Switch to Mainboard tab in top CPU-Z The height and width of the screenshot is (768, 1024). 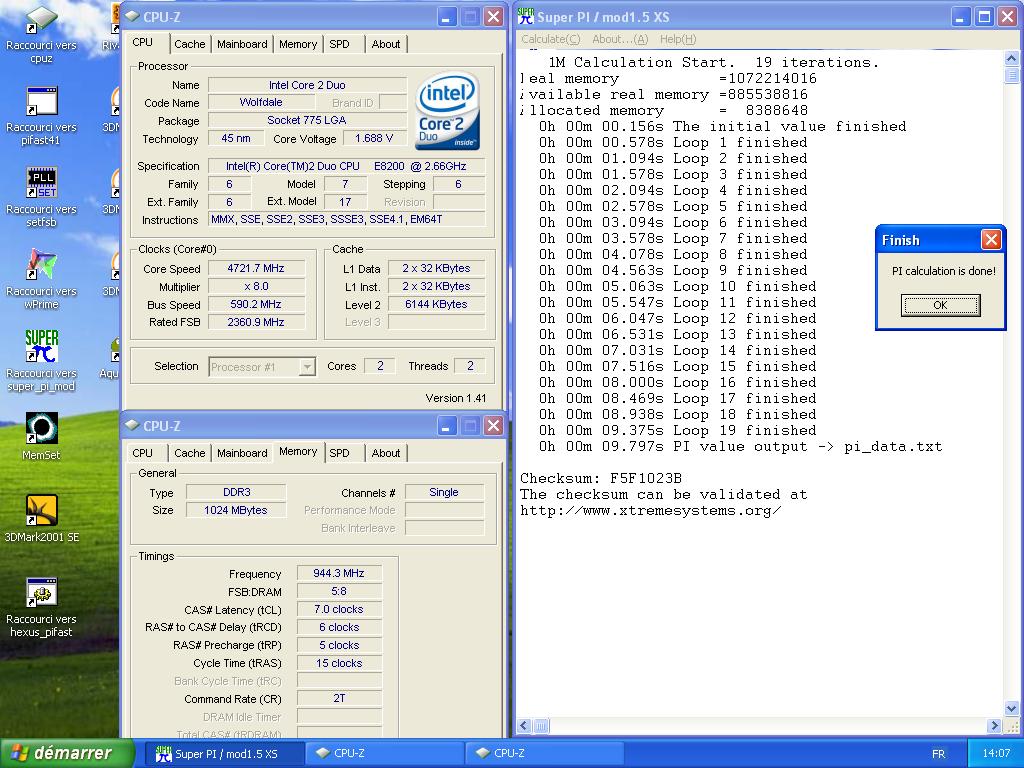(242, 44)
